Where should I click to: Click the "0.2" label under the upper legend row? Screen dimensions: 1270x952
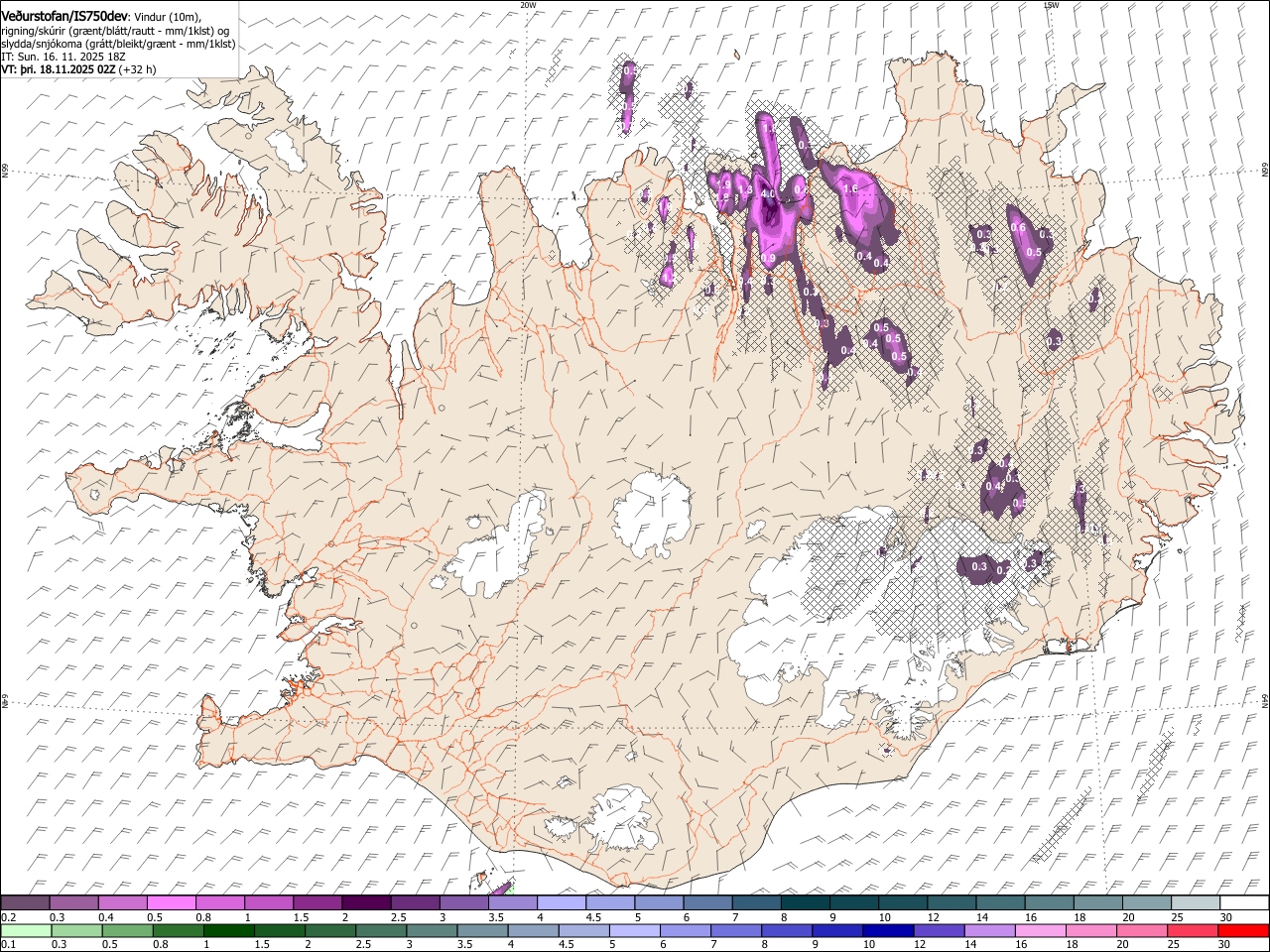point(8,917)
